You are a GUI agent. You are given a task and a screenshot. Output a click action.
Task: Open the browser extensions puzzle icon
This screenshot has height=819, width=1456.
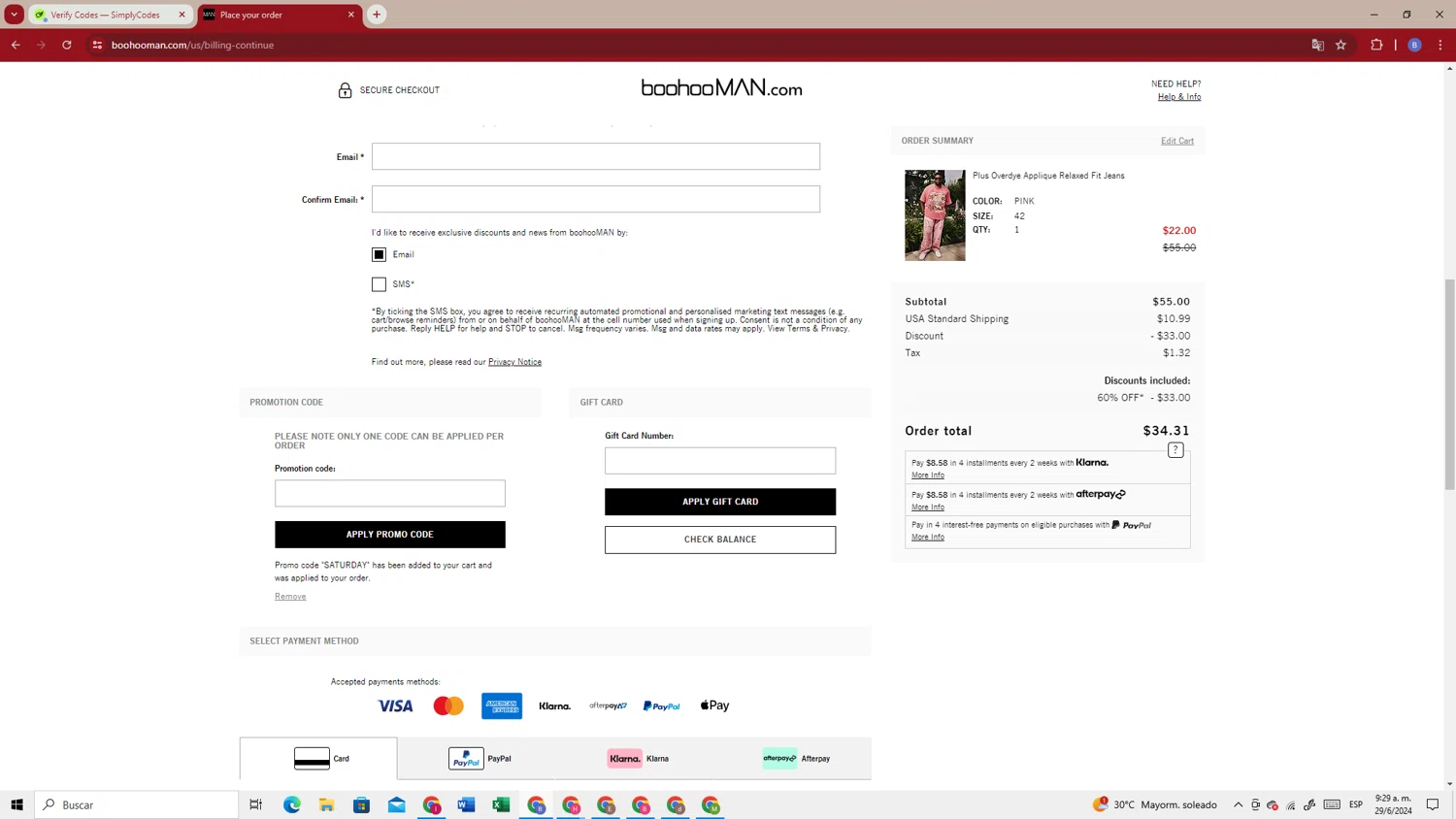tap(1376, 45)
